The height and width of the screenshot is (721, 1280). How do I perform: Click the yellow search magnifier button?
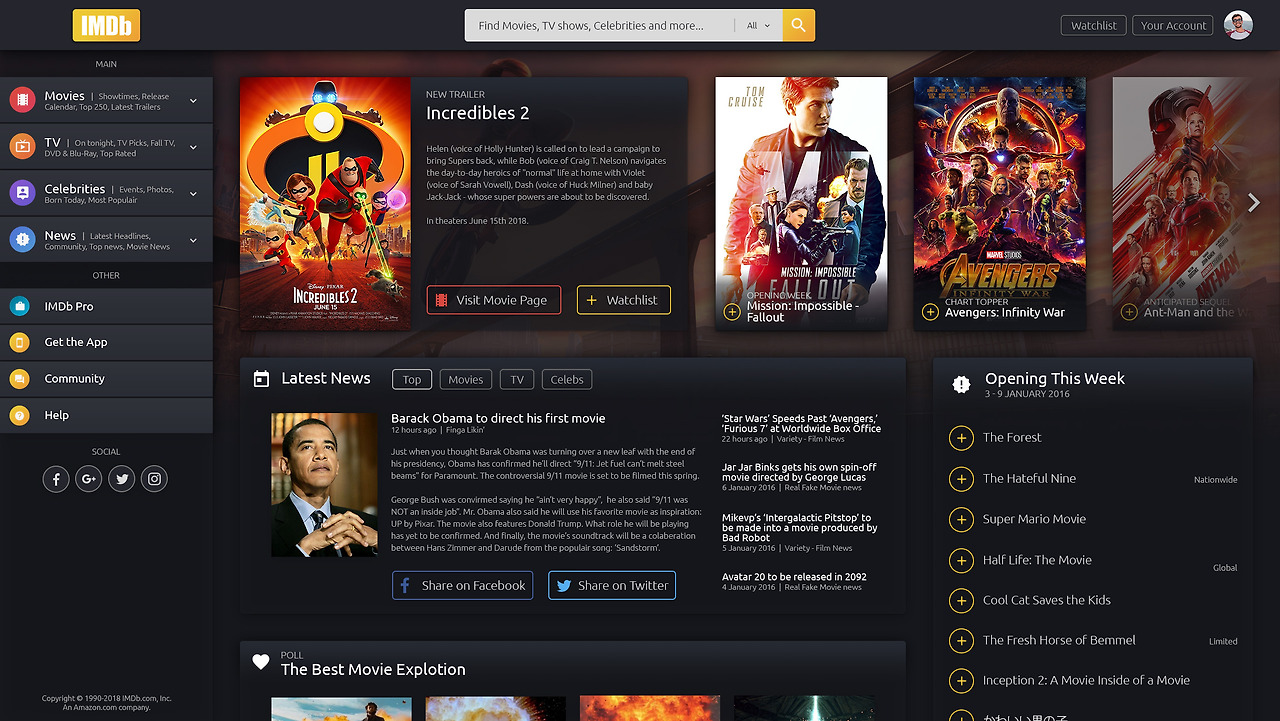[799, 26]
